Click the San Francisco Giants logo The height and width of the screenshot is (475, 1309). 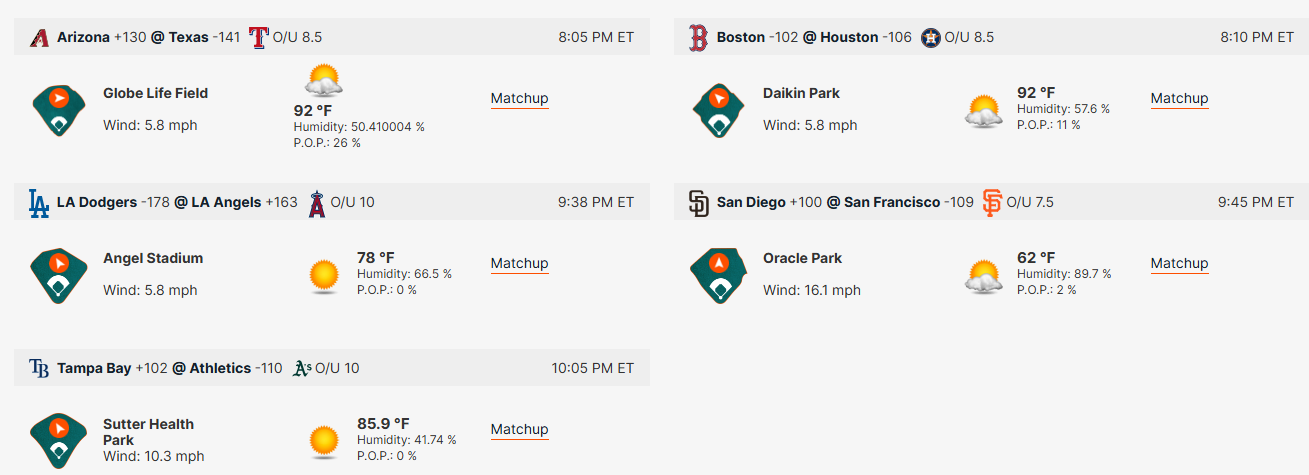pyautogui.click(x=992, y=203)
